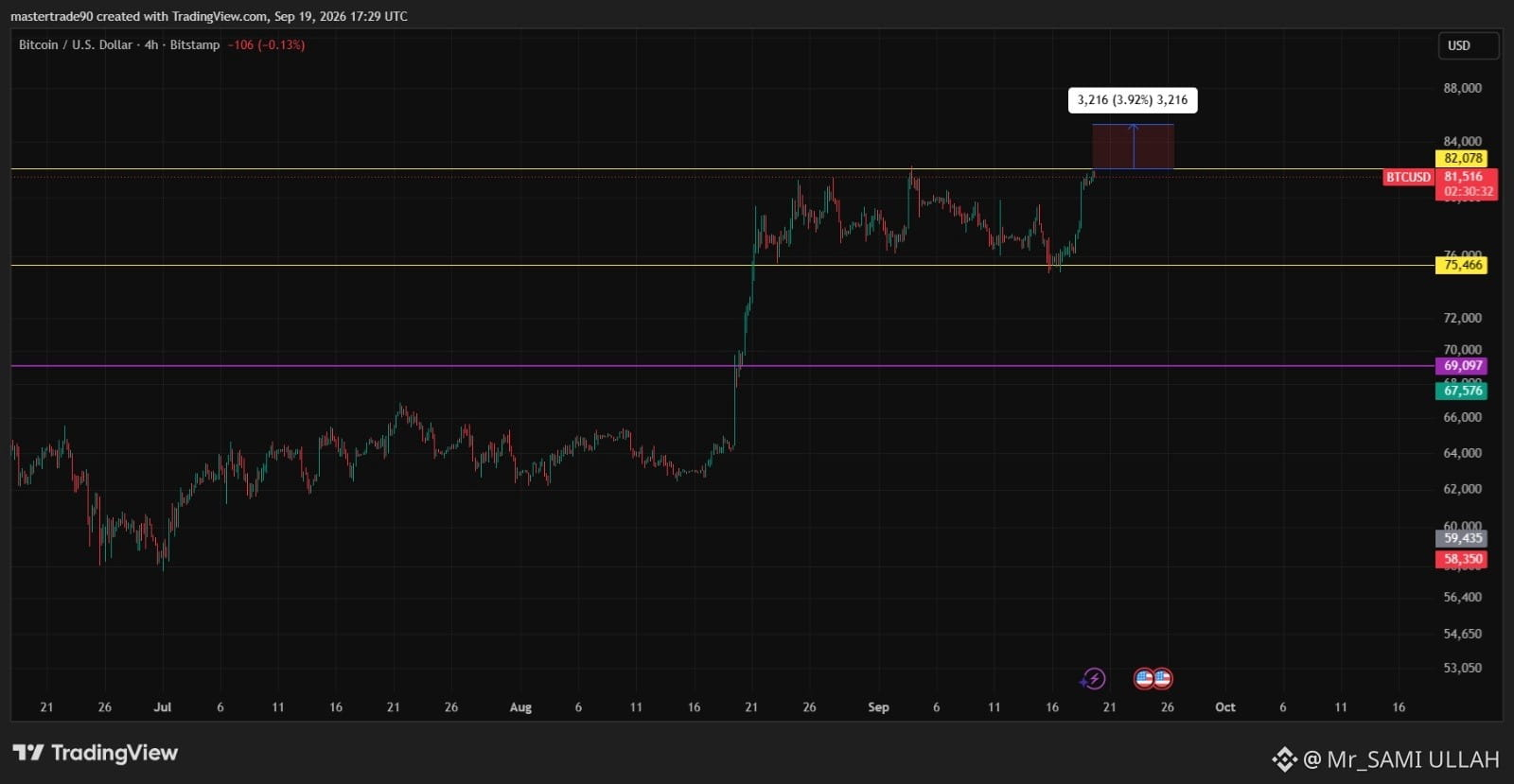Viewport: 1514px width, 784px height.
Task: Click the green 67,576 price label
Action: click(1463, 391)
